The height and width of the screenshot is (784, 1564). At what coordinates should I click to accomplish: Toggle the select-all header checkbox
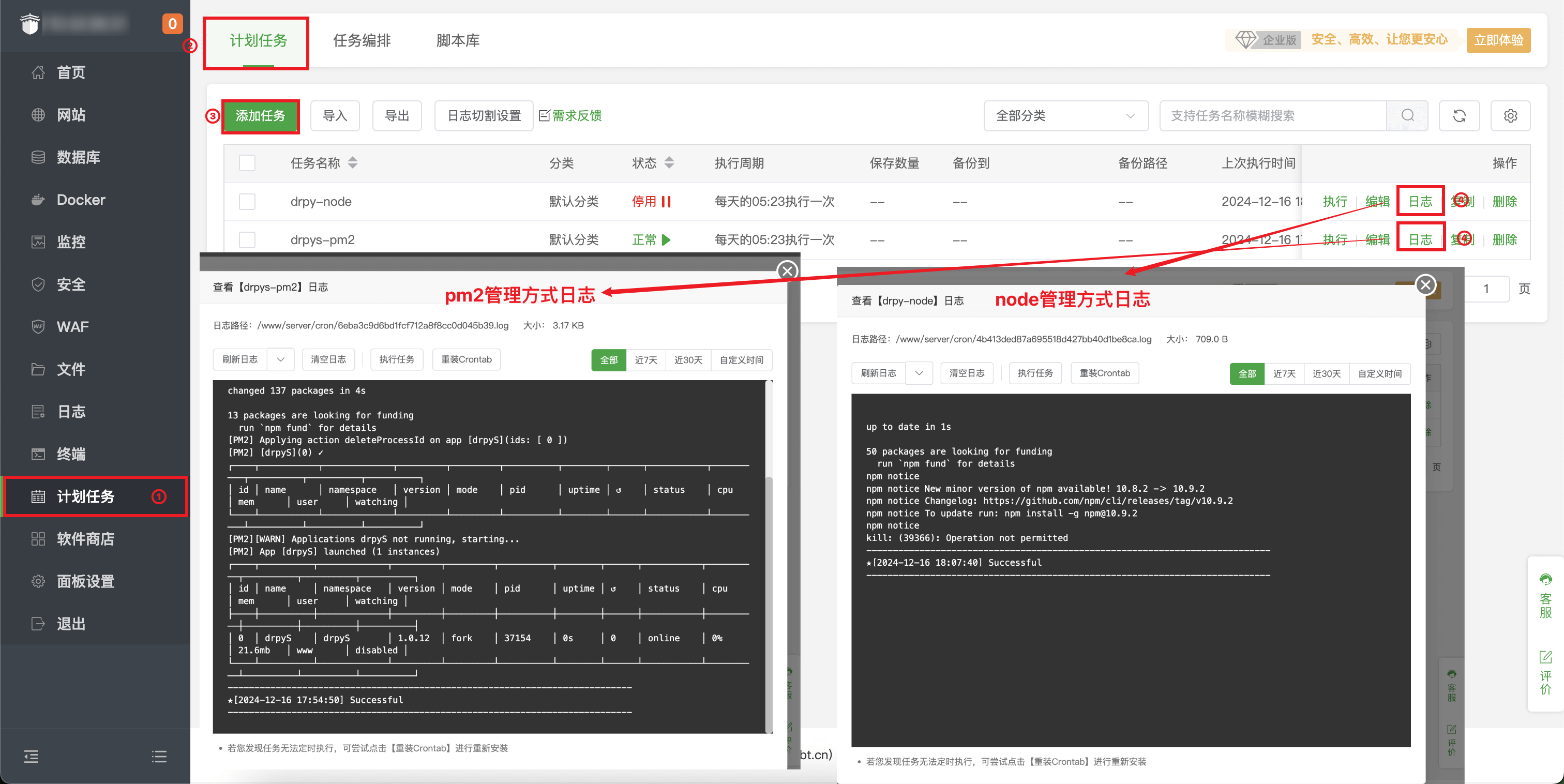click(247, 163)
